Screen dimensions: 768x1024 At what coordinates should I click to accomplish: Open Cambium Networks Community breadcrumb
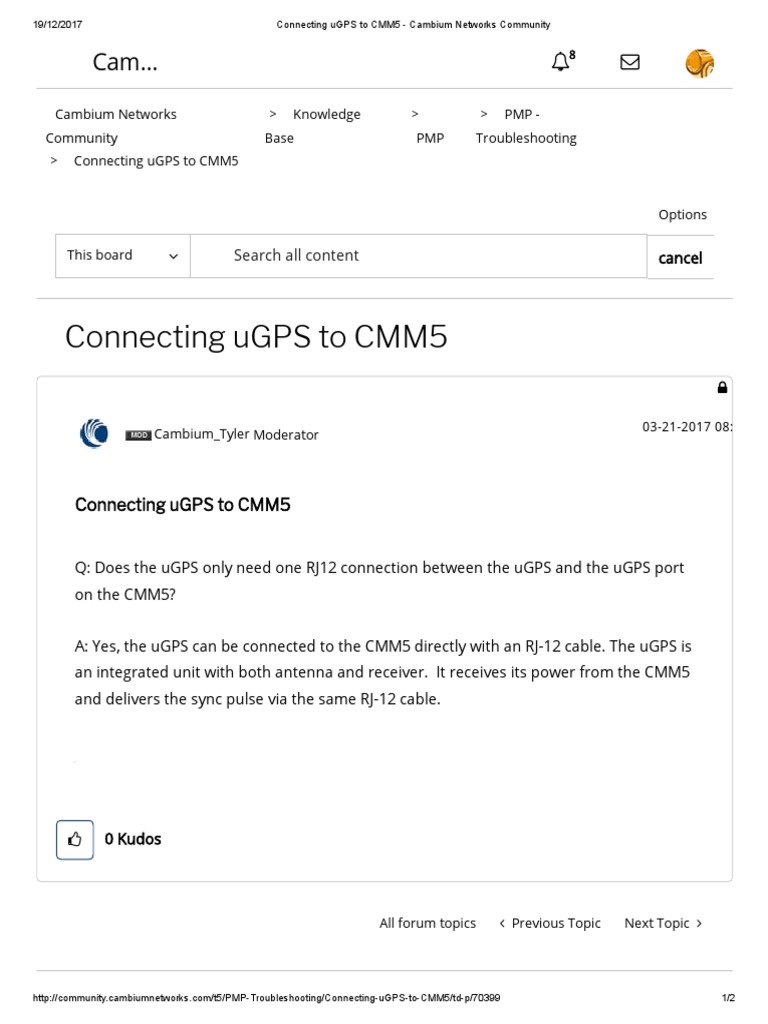(111, 126)
